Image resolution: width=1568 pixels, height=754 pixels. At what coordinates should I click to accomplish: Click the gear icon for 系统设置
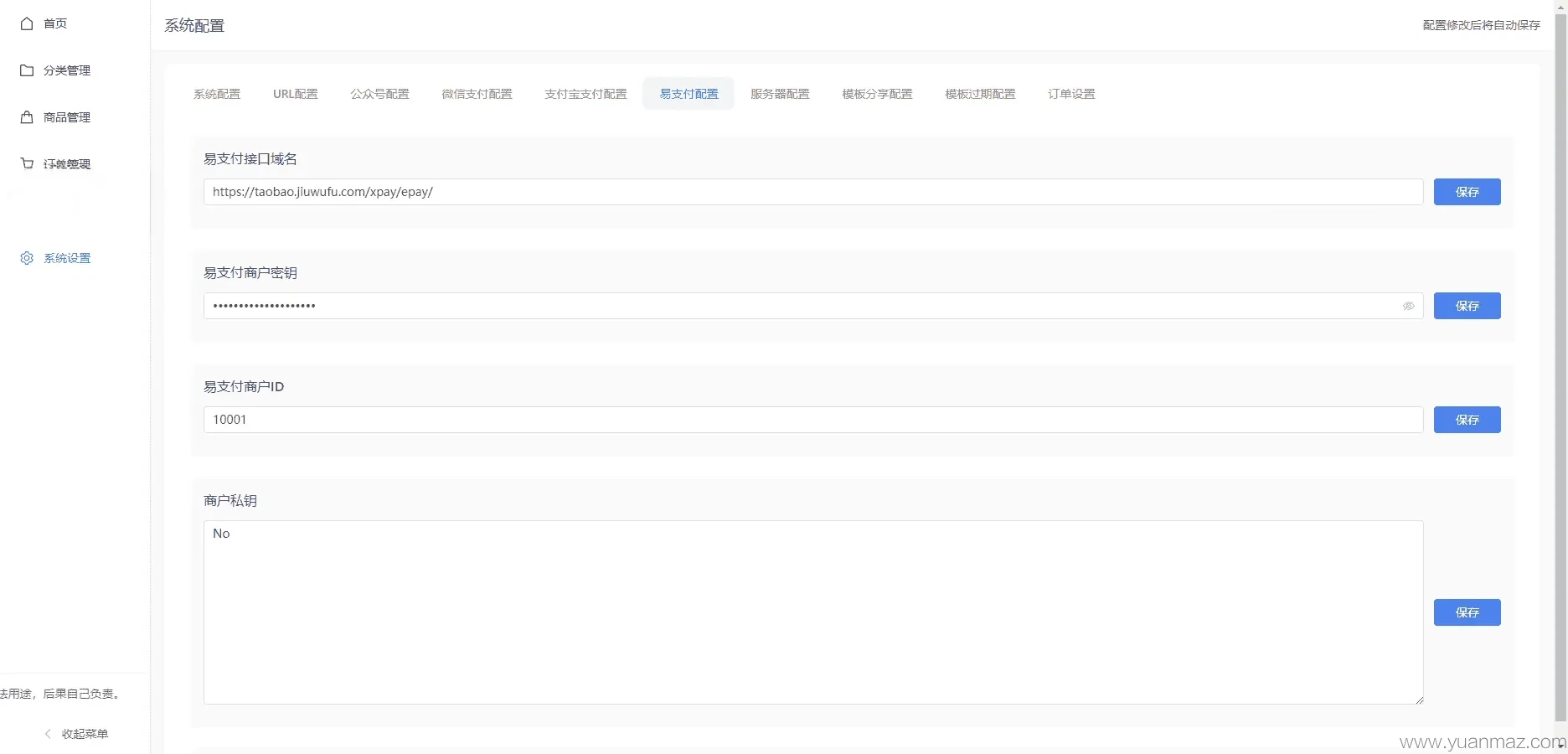click(27, 258)
